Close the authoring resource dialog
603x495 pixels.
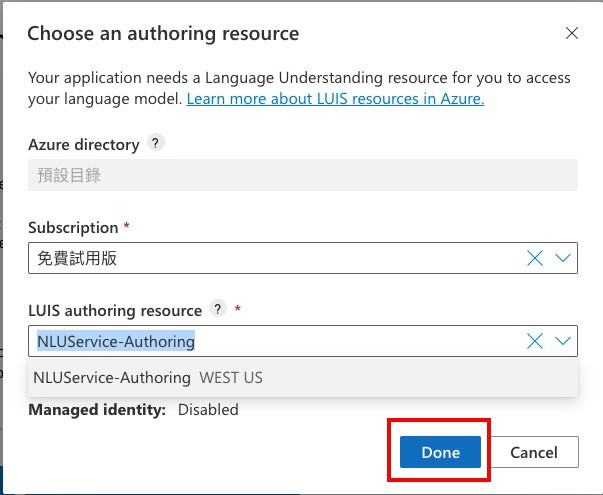pyautogui.click(x=572, y=33)
